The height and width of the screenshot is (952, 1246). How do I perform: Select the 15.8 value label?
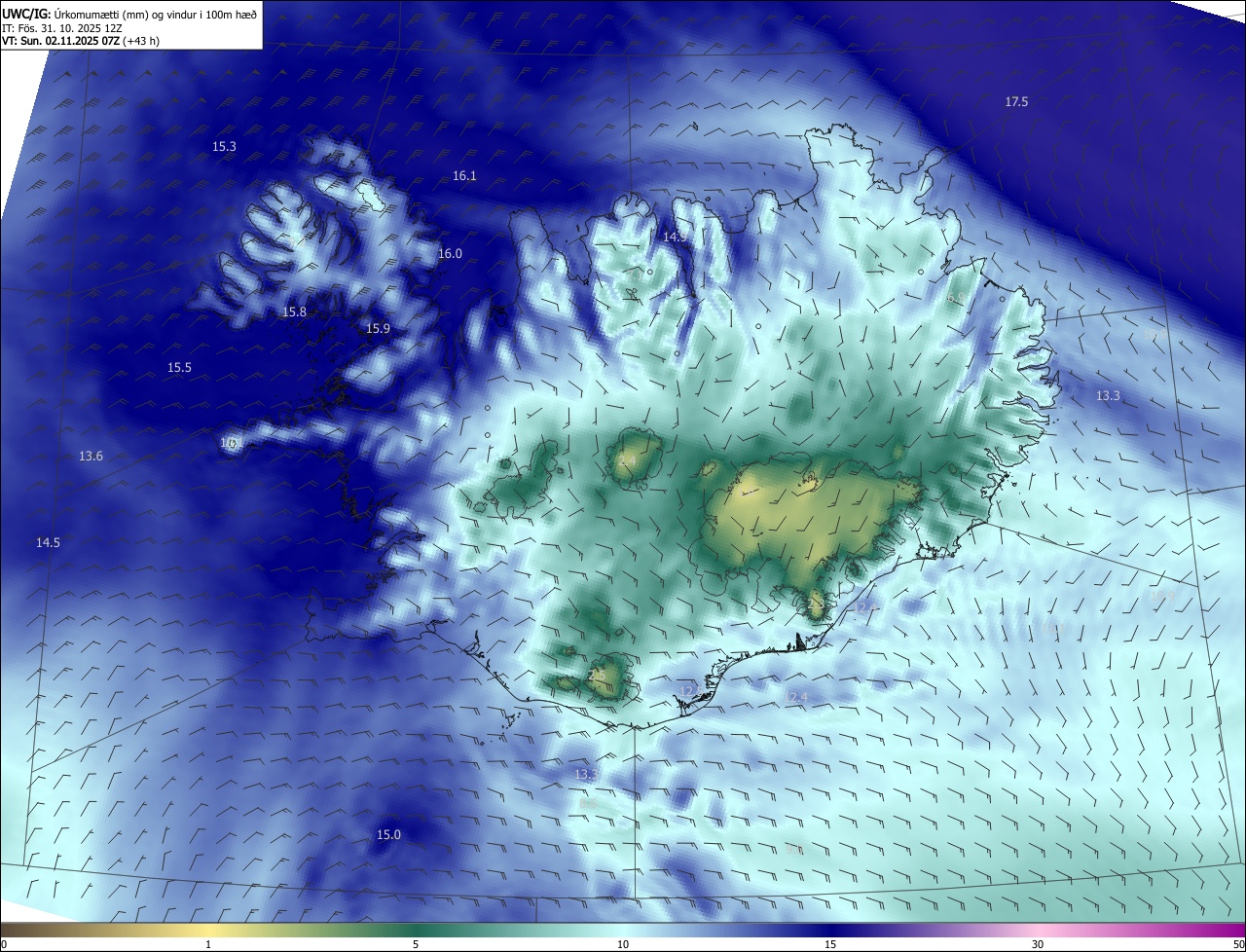pyautogui.click(x=294, y=312)
